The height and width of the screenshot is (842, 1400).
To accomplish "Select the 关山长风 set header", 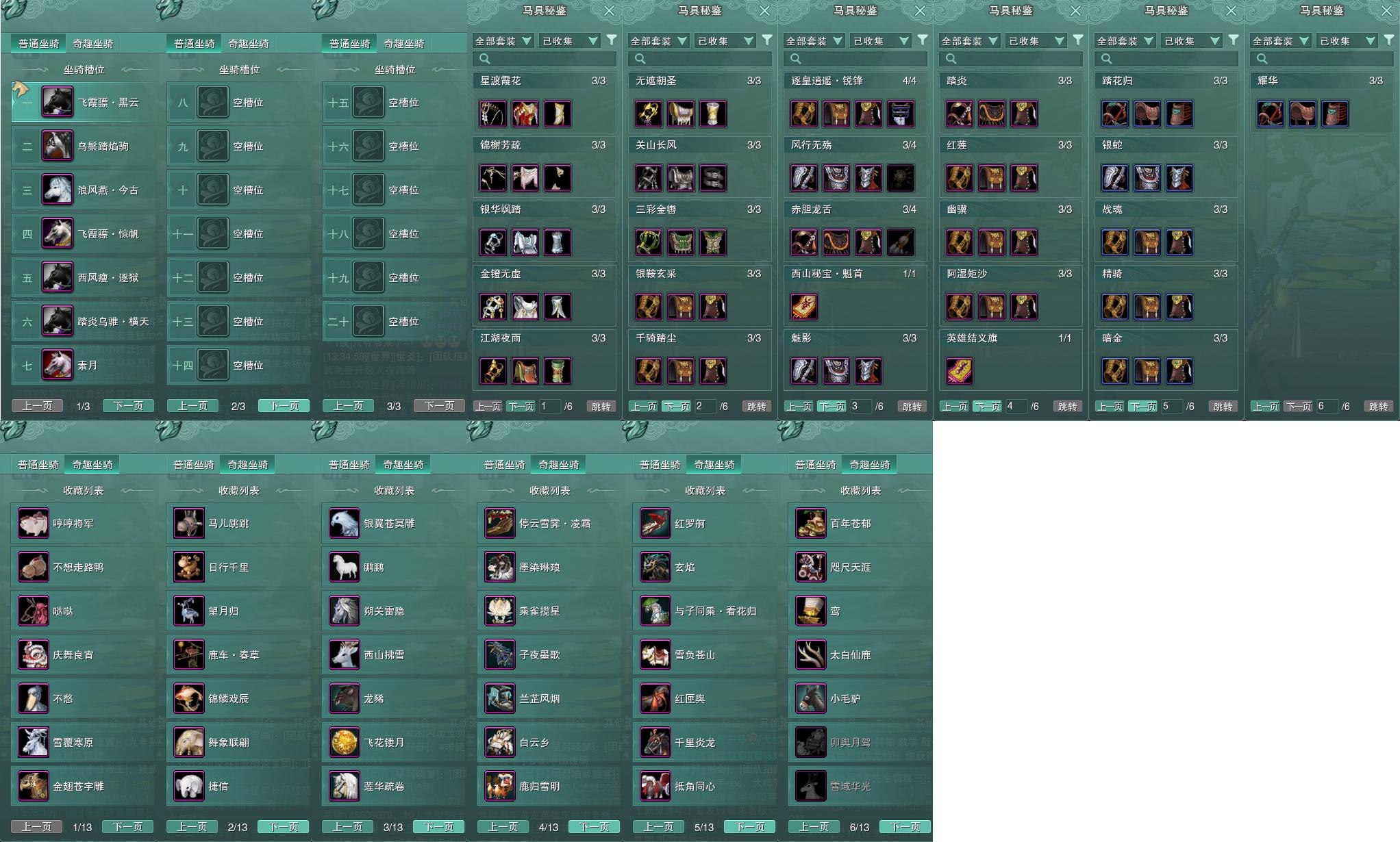I will pyautogui.click(x=700, y=145).
